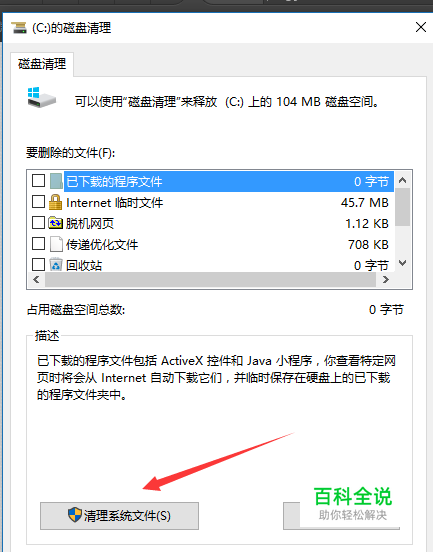Click the file list scroll-up arrow
The width and height of the screenshot is (433, 552).
pos(402,181)
